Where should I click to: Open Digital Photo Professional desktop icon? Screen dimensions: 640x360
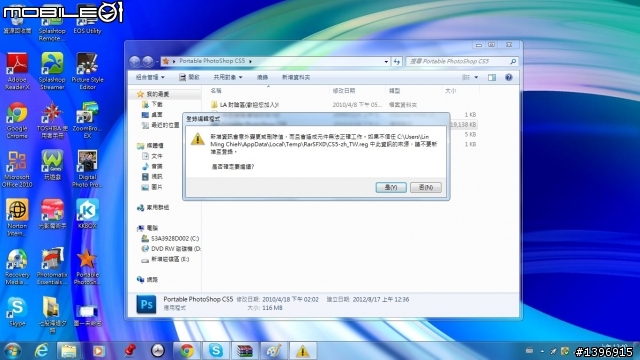coord(87,169)
